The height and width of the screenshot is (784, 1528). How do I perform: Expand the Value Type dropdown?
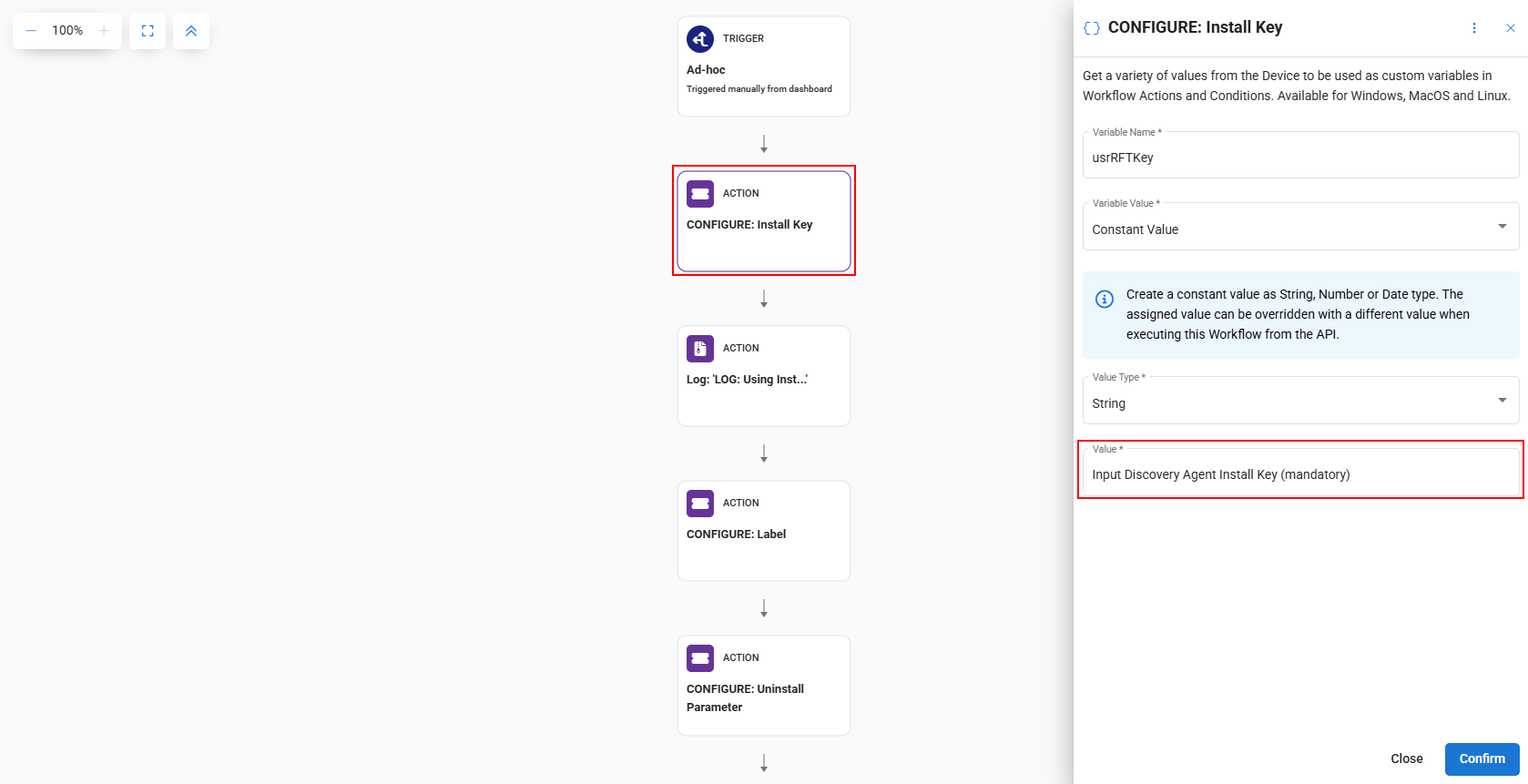(x=1502, y=401)
